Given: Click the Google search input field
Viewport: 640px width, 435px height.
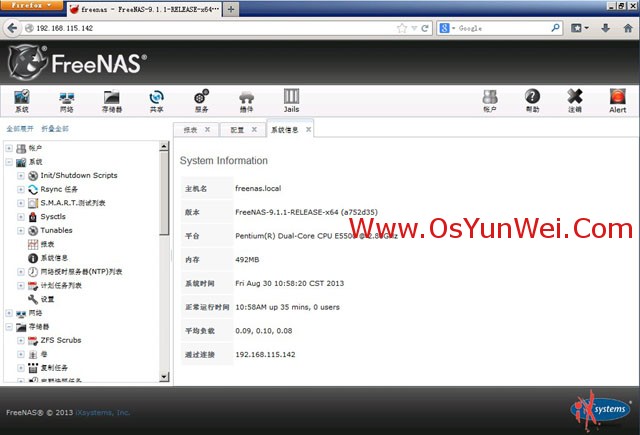Looking at the screenshot, I should (x=503, y=28).
